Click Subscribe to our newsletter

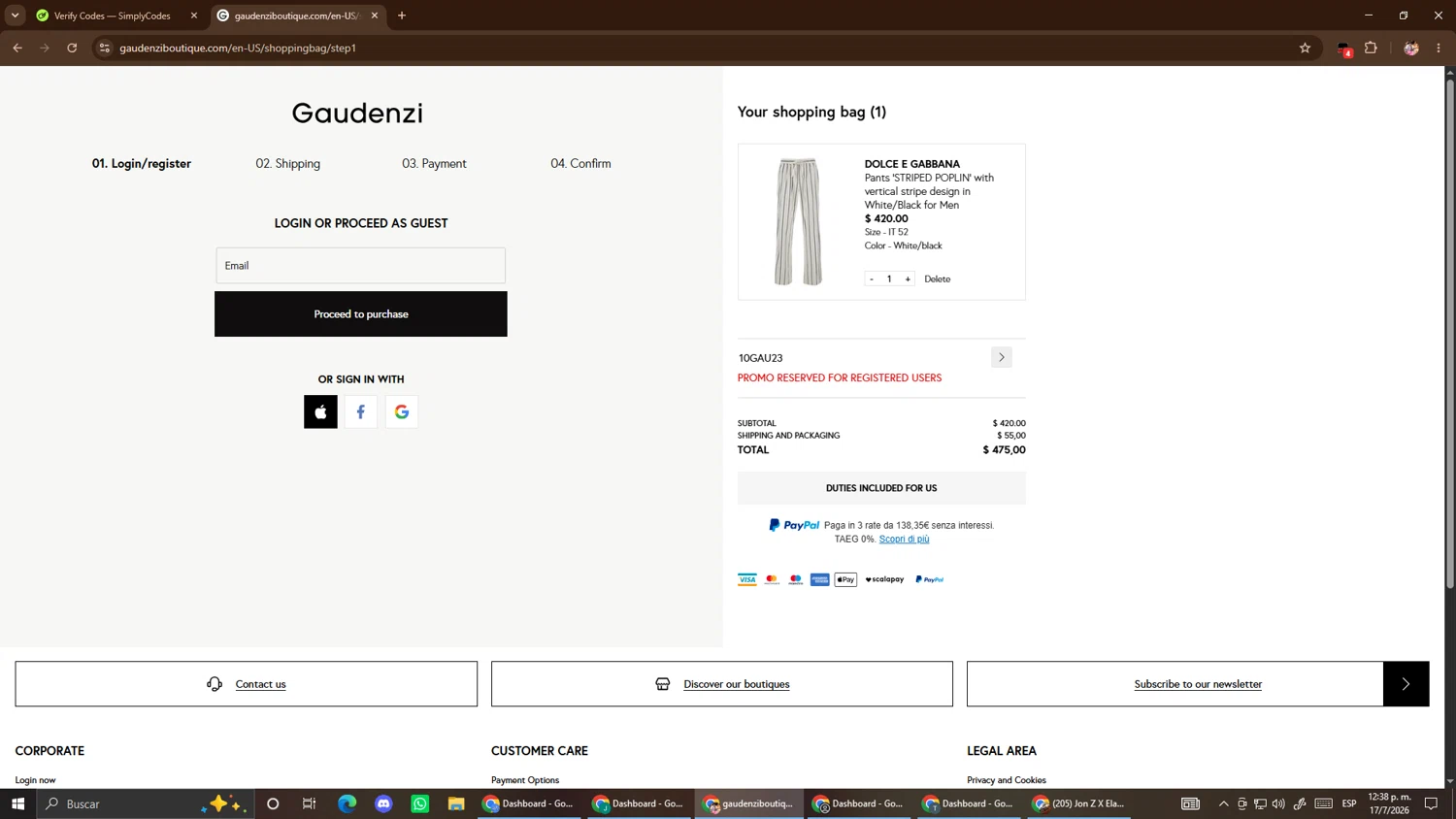click(1198, 684)
